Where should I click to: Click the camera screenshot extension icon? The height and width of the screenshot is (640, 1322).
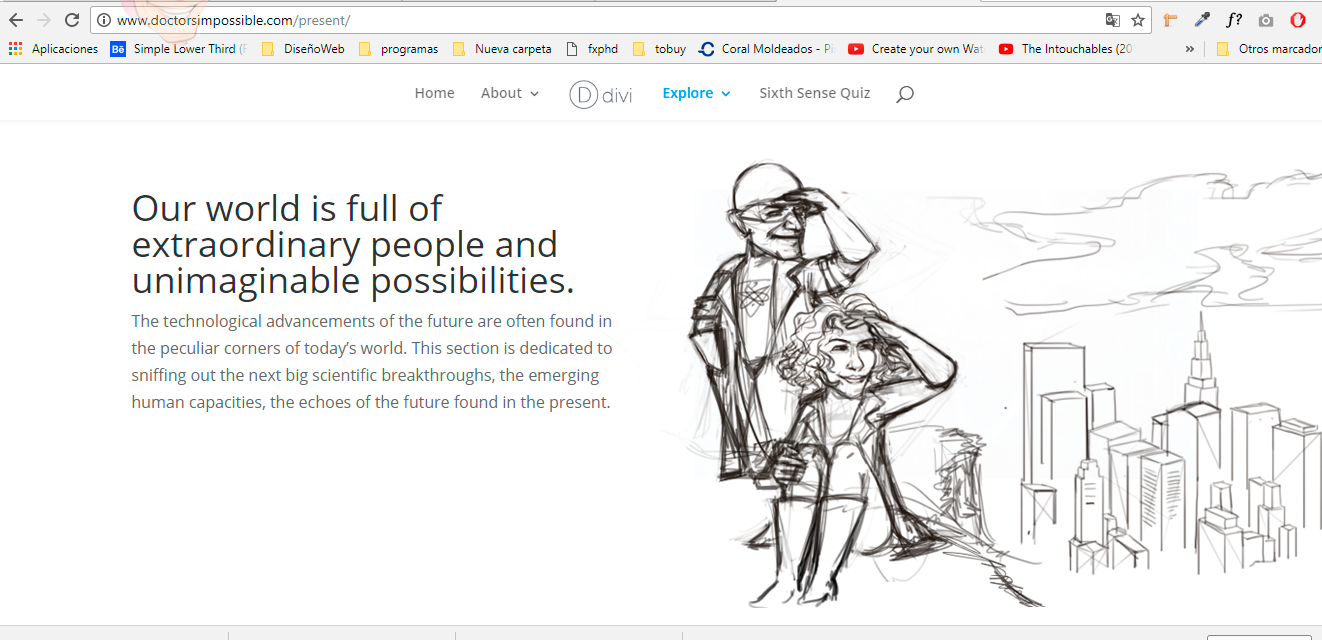point(1266,20)
